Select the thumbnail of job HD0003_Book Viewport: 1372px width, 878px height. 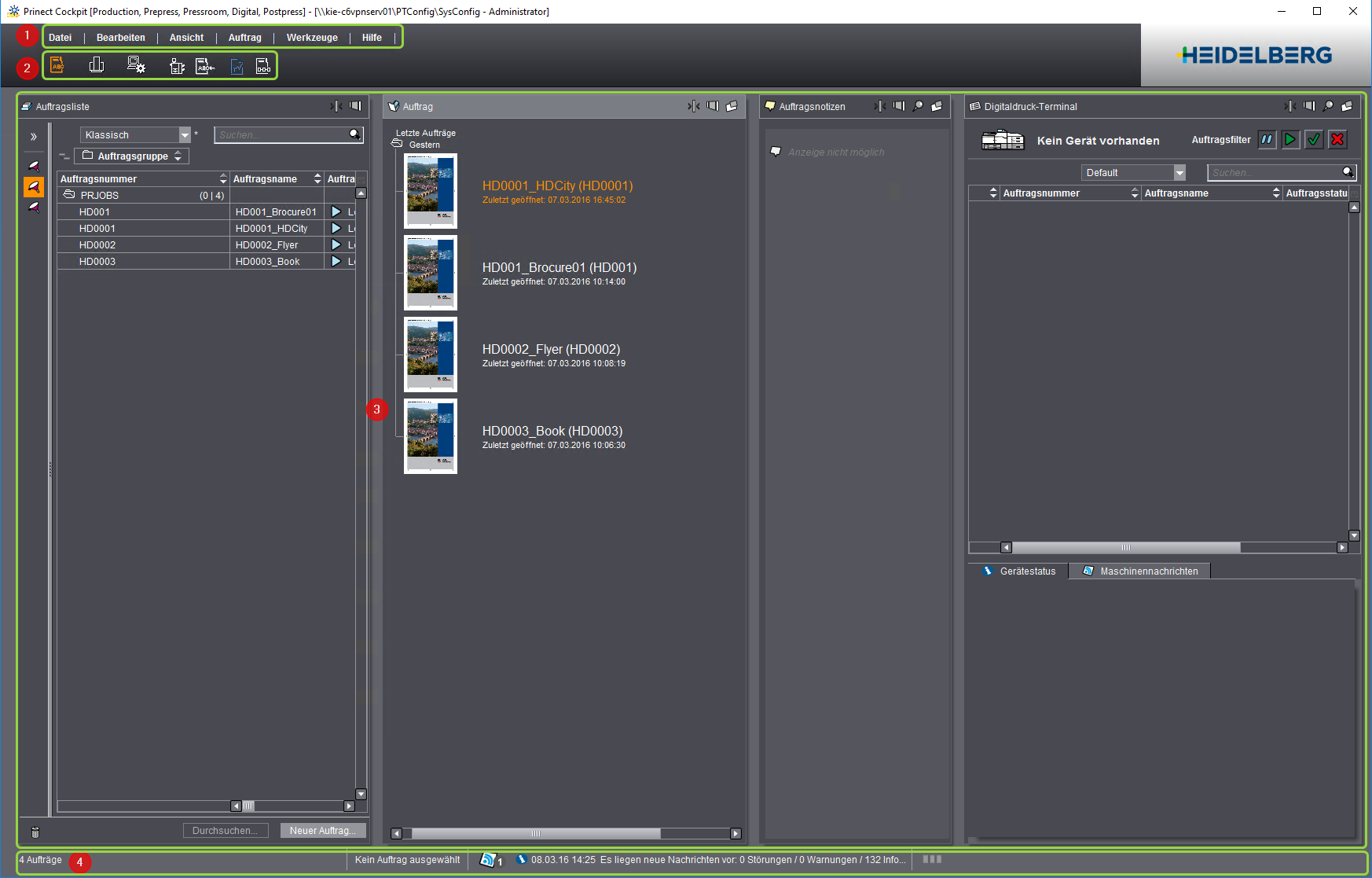pos(431,436)
